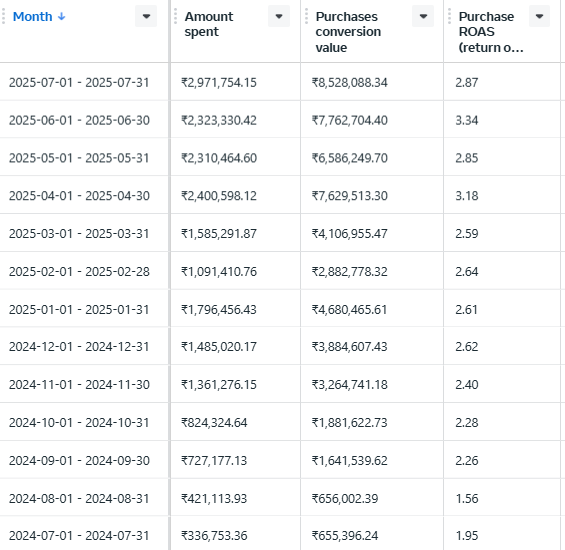
Task: Open Purchases conversion value column dropdown
Action: (x=423, y=16)
